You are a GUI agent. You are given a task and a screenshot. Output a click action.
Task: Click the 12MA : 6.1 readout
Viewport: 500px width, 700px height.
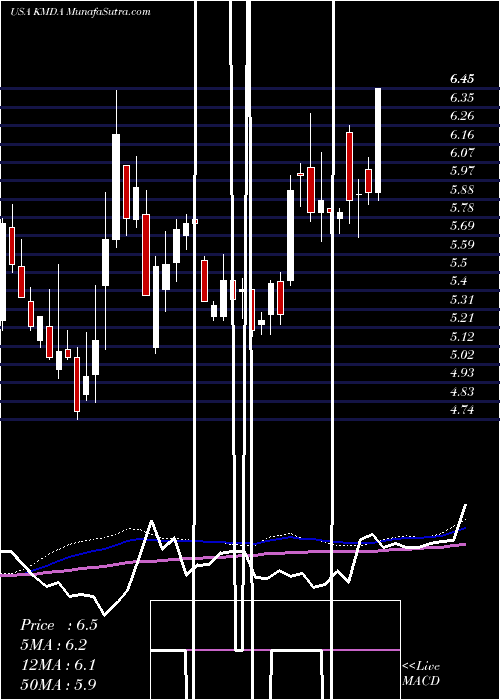[x=57, y=665]
